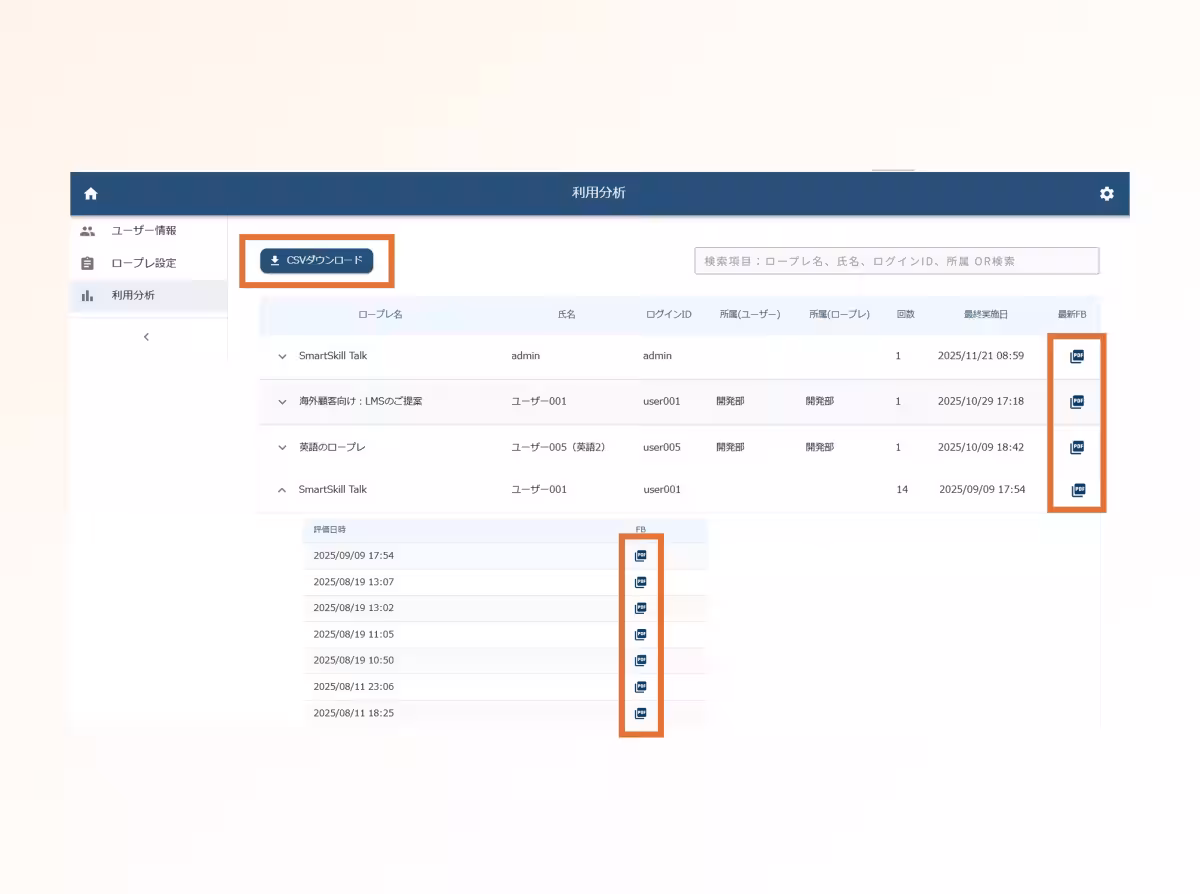1200x894 pixels.
Task: Select 利用分析 in sidebar
Action: [133, 295]
